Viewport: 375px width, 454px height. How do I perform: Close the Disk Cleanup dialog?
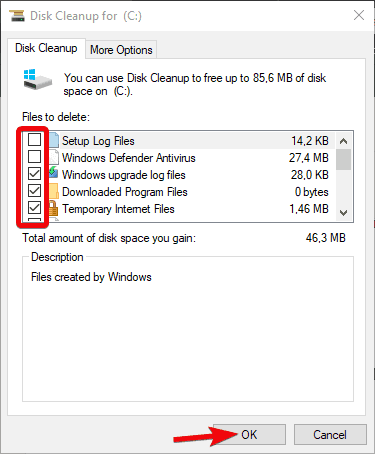point(359,15)
